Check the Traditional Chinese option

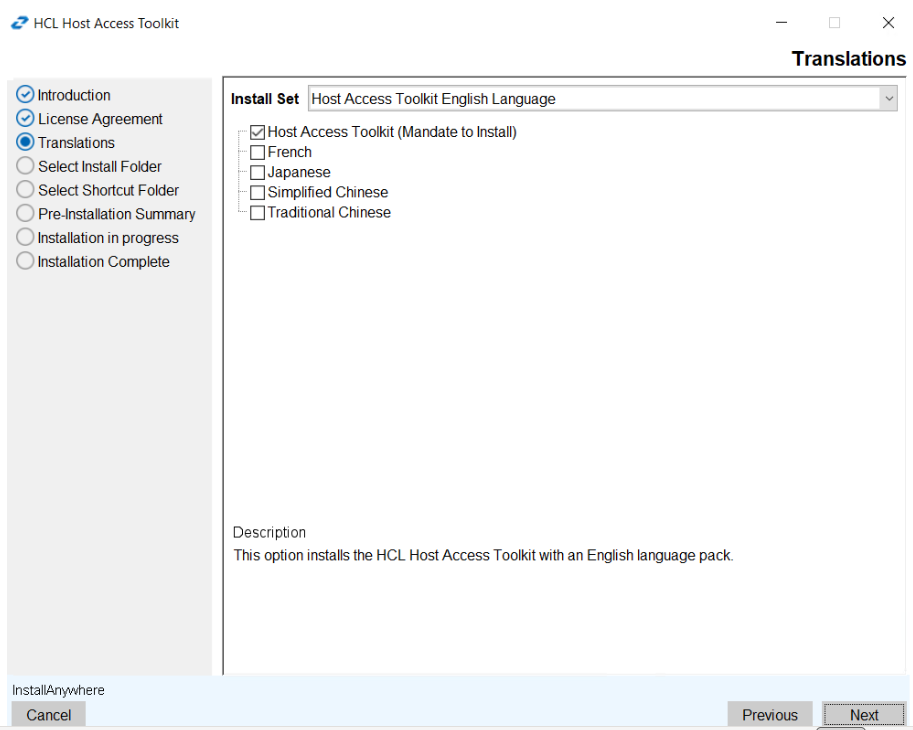pyautogui.click(x=257, y=213)
